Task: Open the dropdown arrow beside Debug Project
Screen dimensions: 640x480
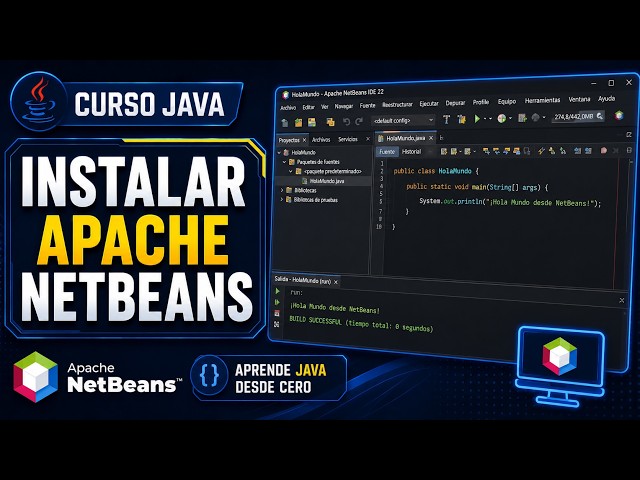Action: 510,118
